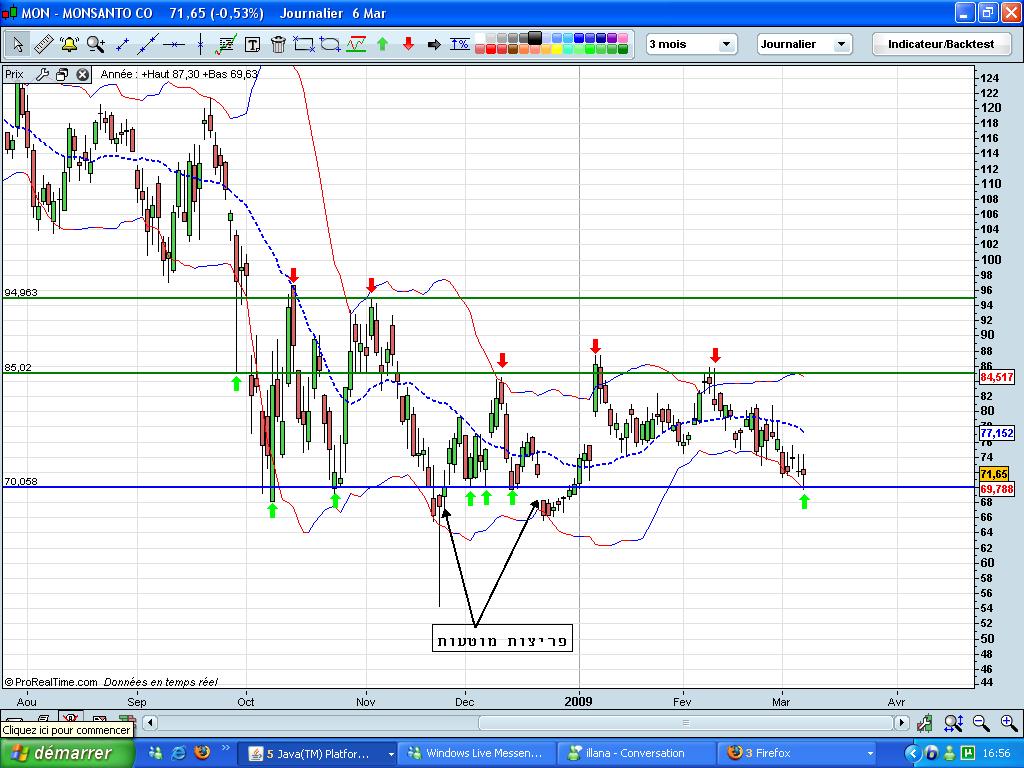
Task: Select the arrow pointer cursor tool
Action: click(18, 44)
